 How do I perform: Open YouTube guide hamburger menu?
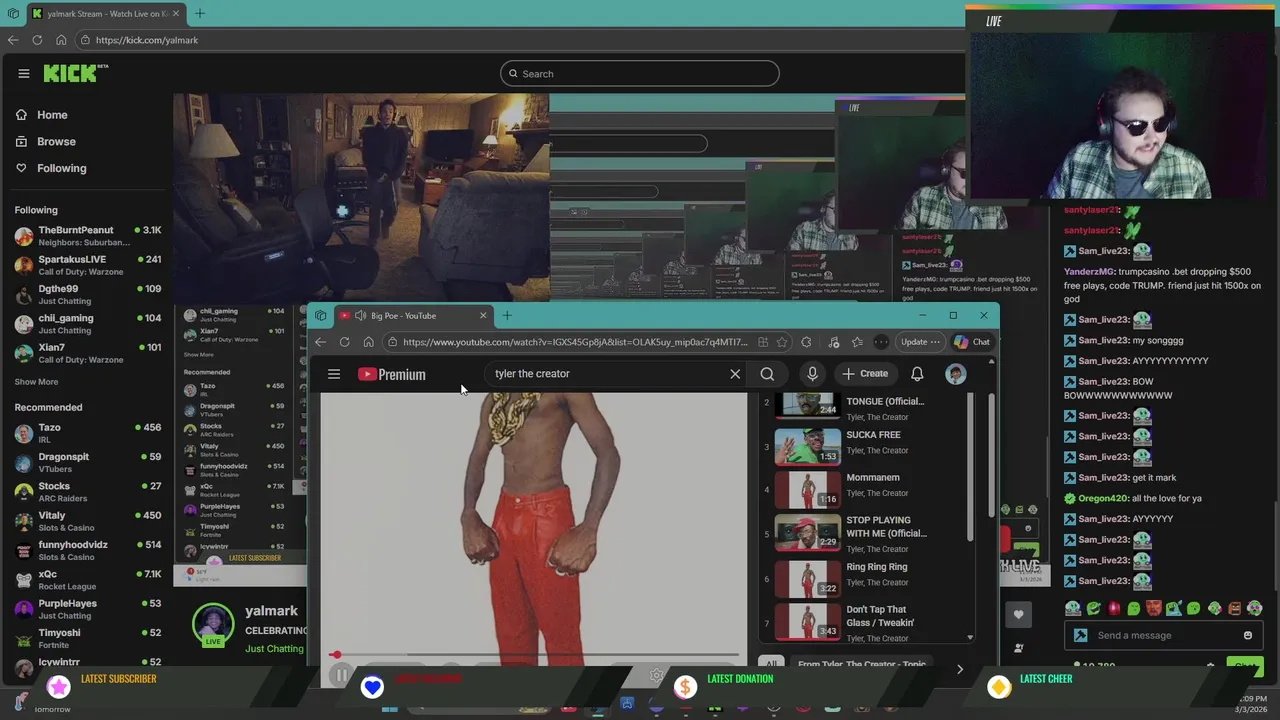pyautogui.click(x=334, y=374)
